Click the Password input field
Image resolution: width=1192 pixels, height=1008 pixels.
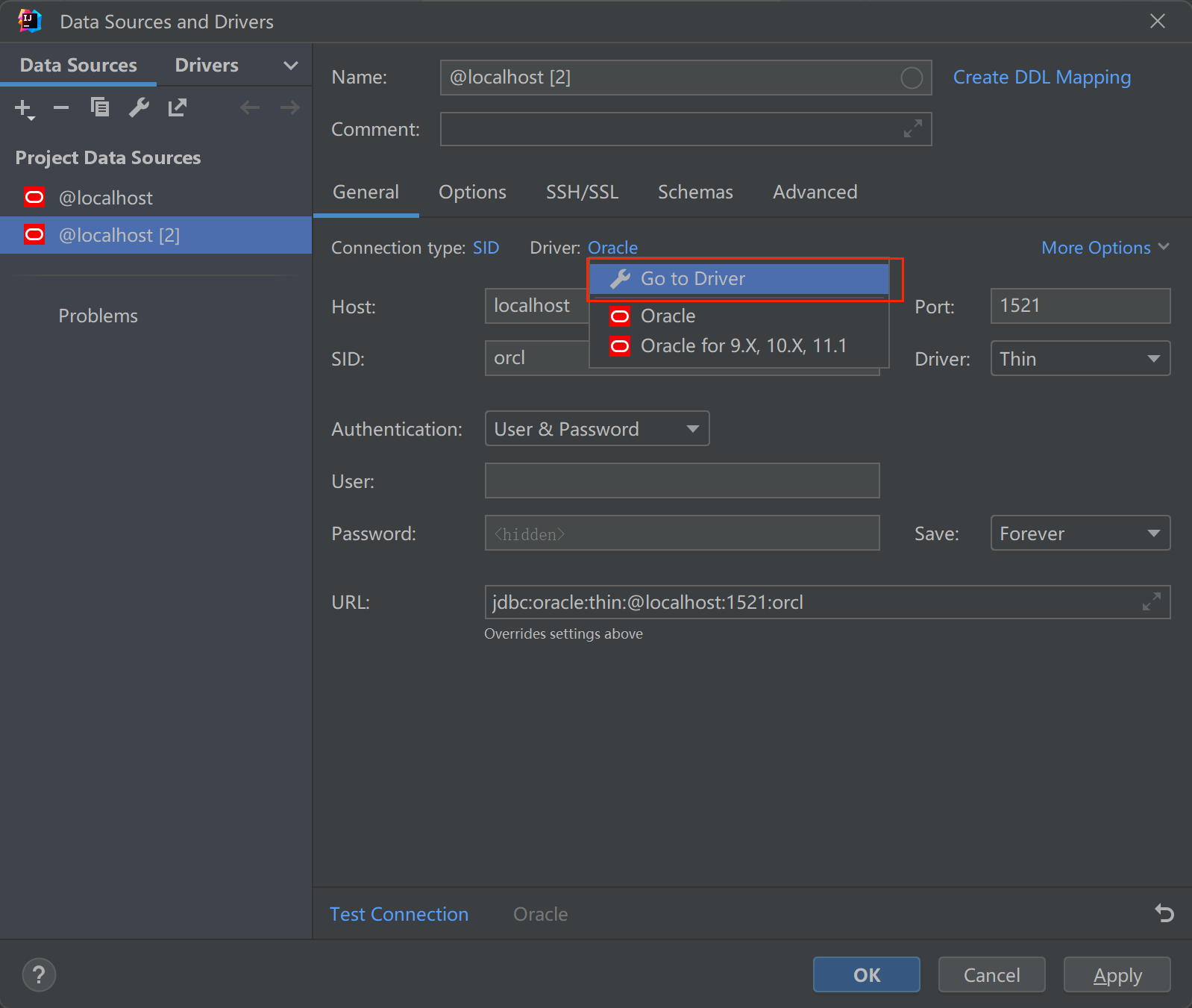tap(682, 533)
